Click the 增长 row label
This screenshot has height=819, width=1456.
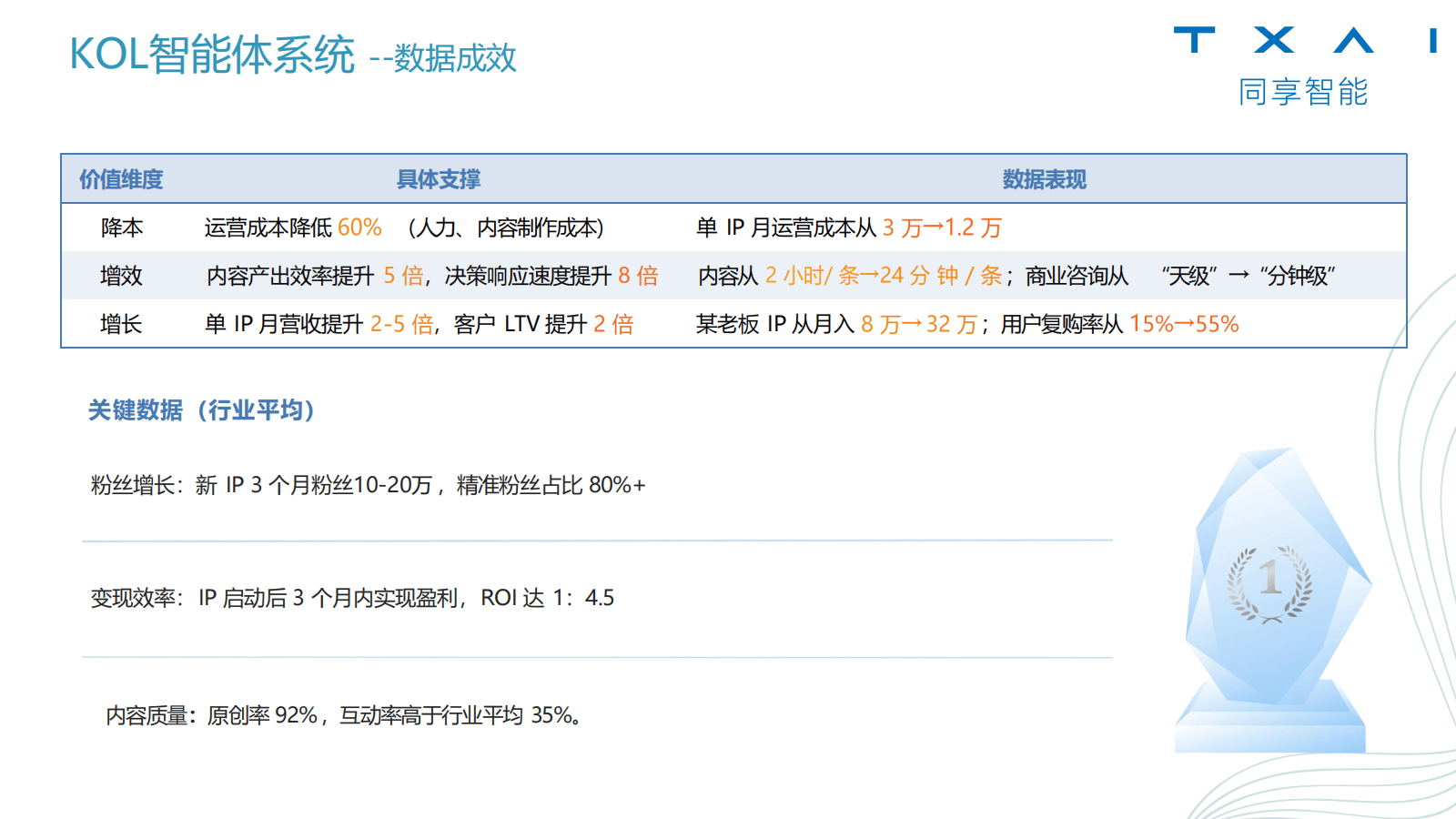point(121,324)
